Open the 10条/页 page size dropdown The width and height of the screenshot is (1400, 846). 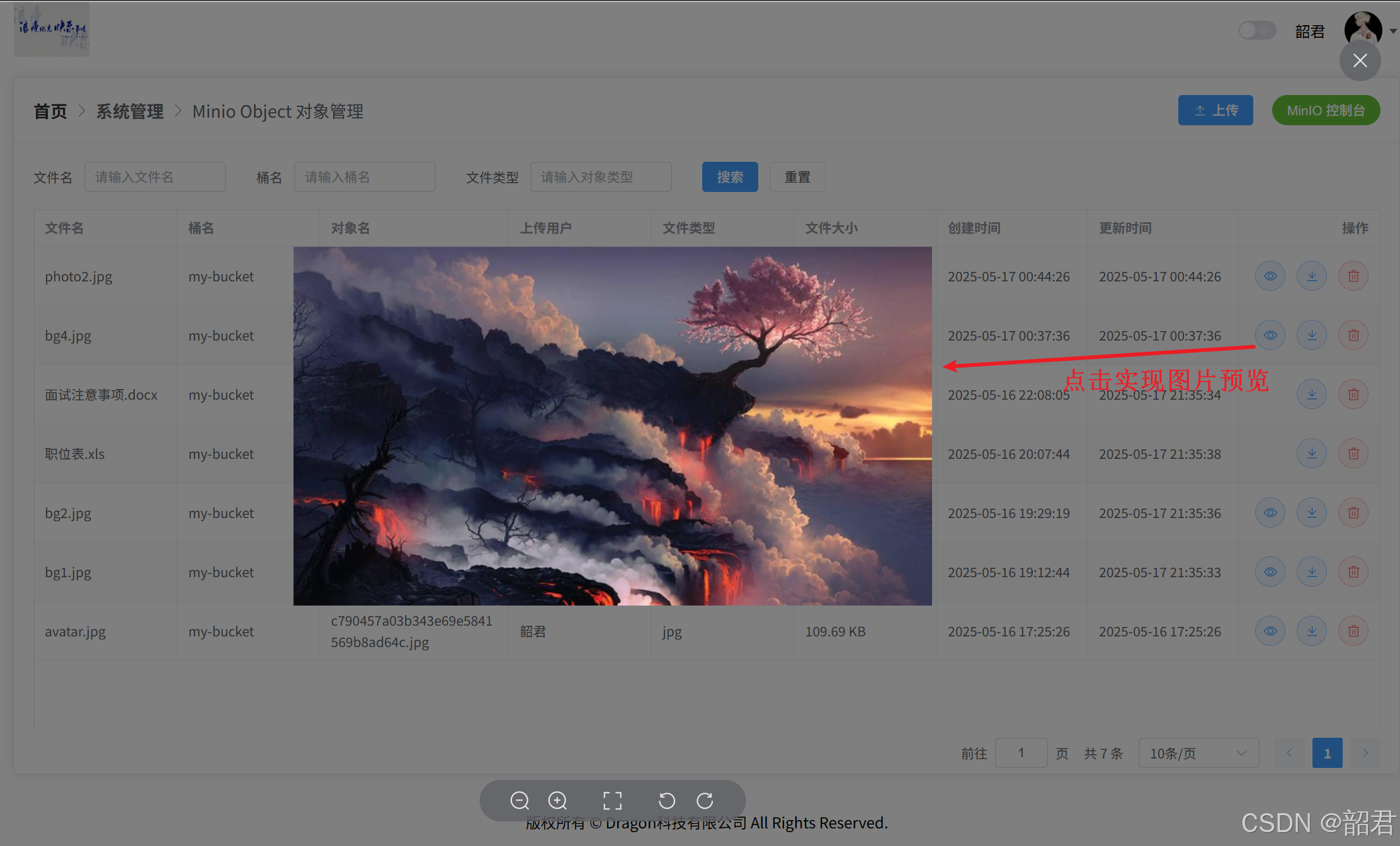click(x=1198, y=753)
